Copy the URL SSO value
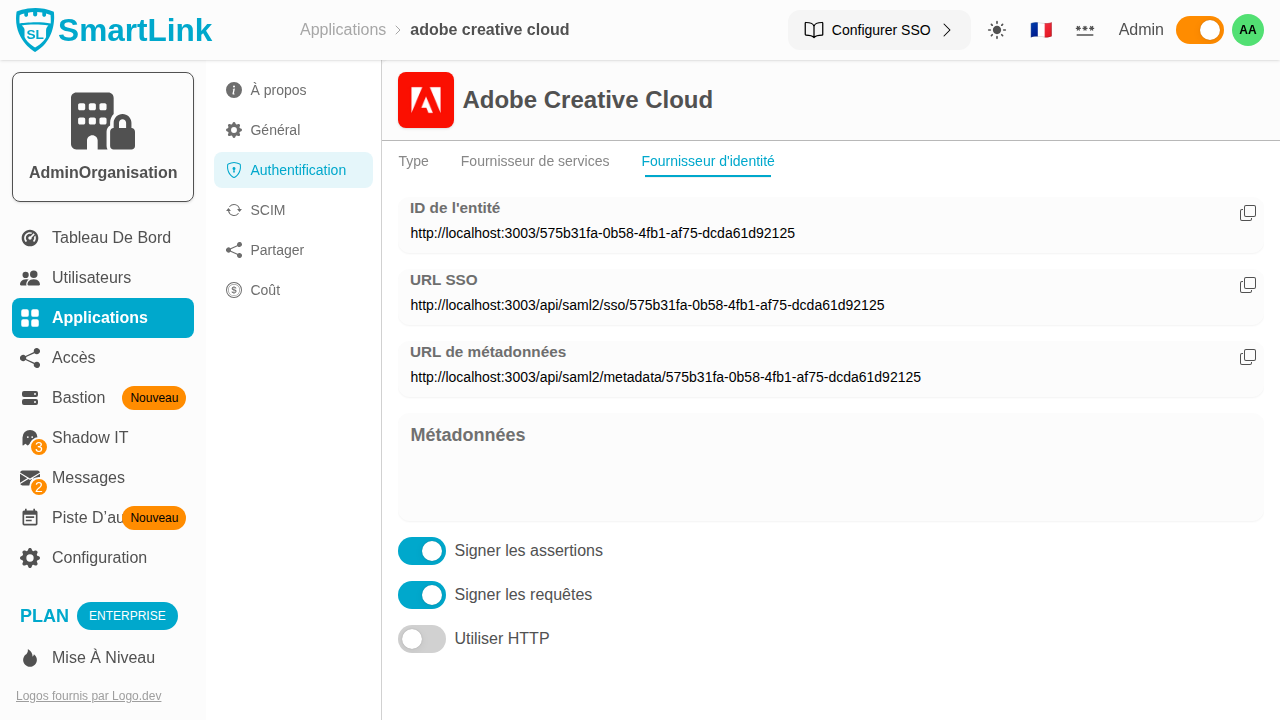1280x720 pixels. click(1247, 285)
